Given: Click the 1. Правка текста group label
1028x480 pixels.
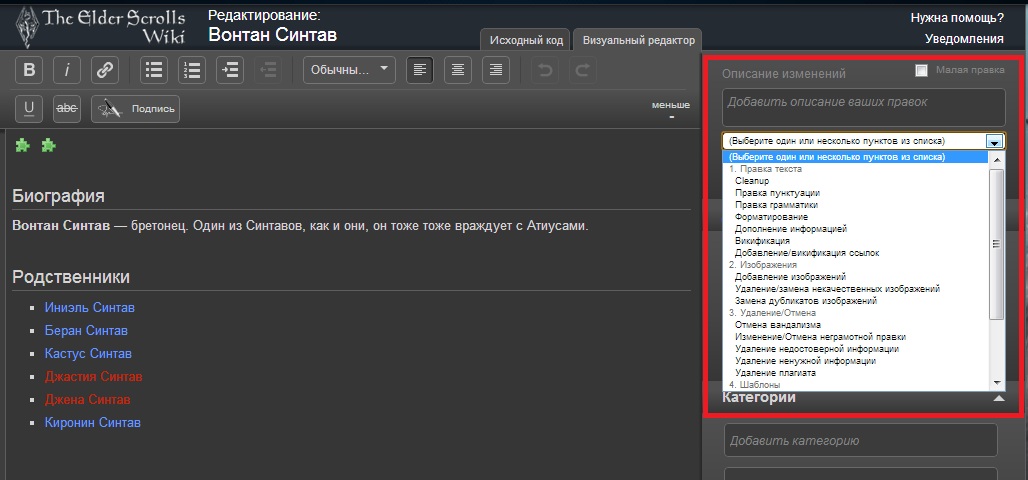Looking at the screenshot, I should pyautogui.click(x=765, y=169).
